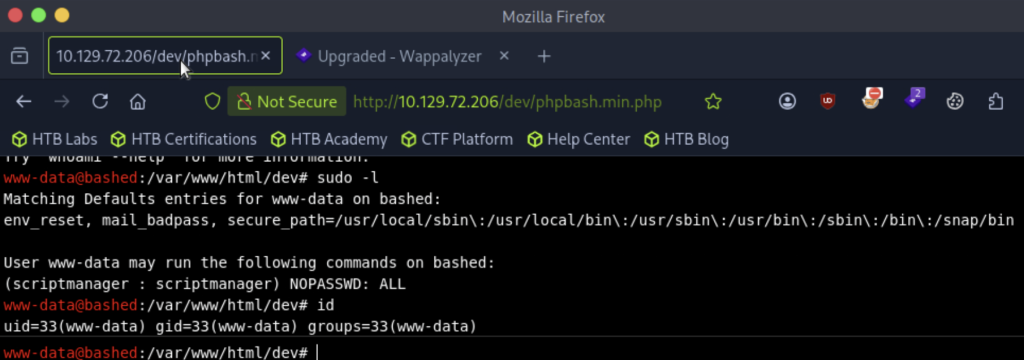The image size is (1024, 360).
Task: Open a new tab with plus button
Action: [x=544, y=57]
